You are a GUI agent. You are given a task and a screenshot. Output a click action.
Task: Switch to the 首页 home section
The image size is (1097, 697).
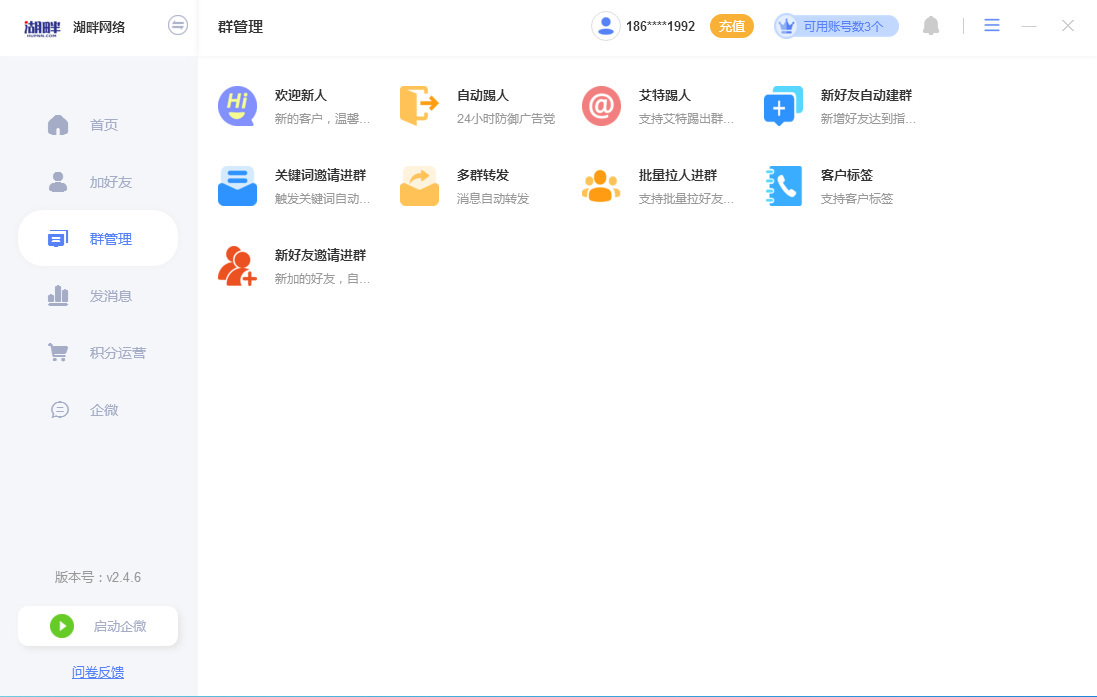tap(97, 124)
